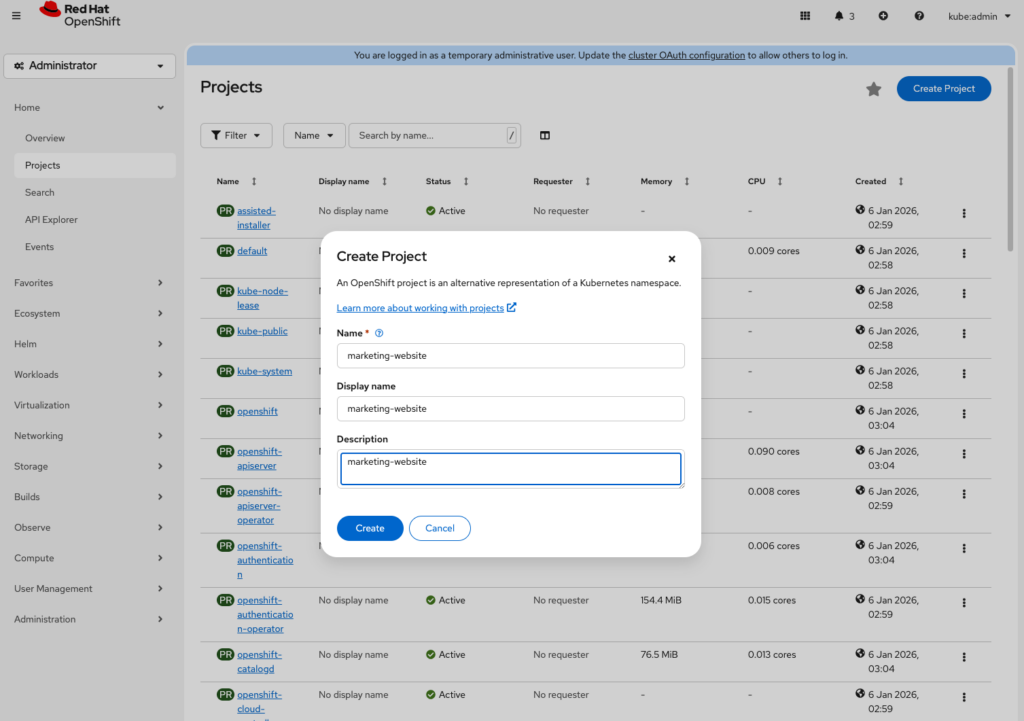
Task: Open the help question mark menu
Action: point(919,16)
